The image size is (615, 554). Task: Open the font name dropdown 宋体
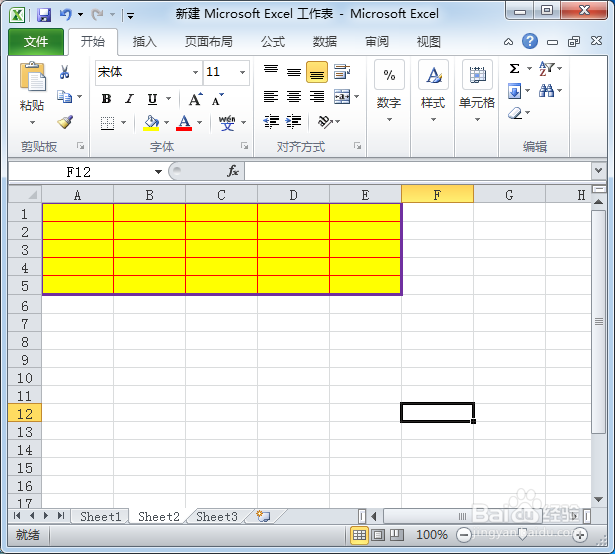[195, 73]
